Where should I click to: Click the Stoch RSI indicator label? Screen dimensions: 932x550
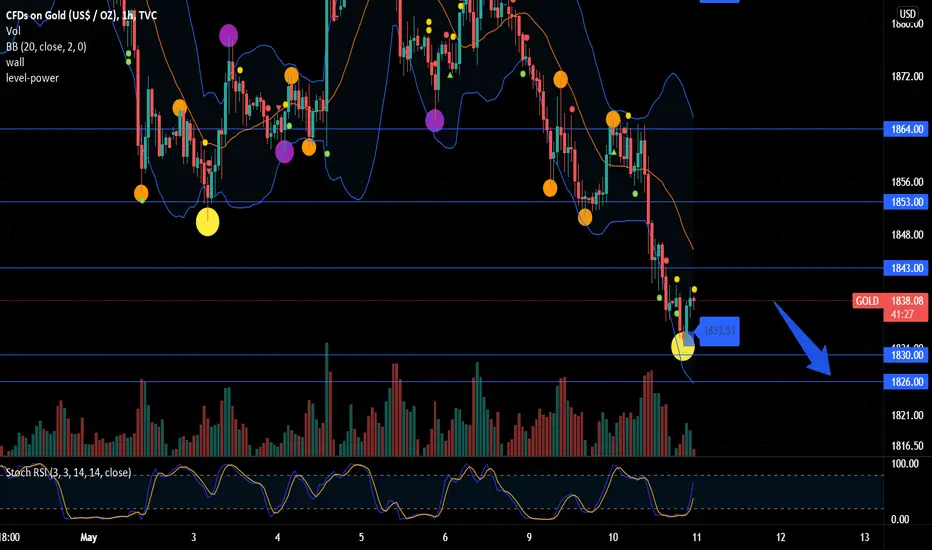[68, 473]
